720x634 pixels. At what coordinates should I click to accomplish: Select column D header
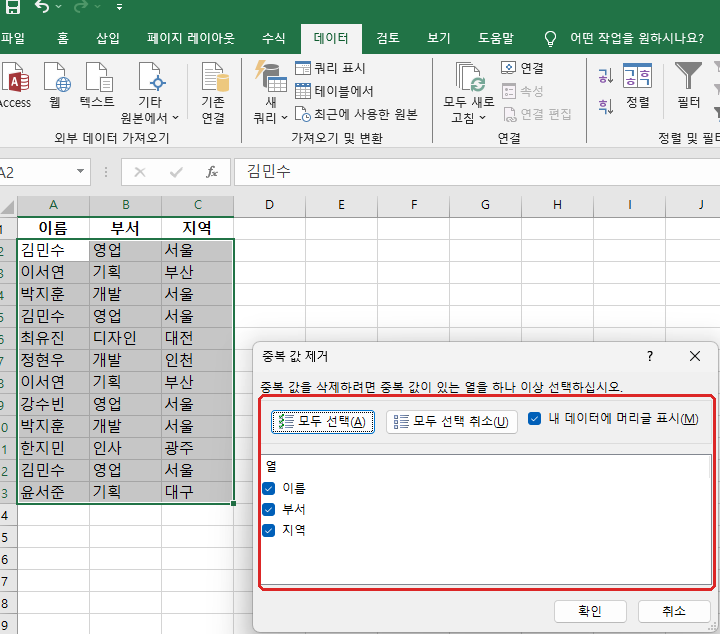(x=270, y=205)
